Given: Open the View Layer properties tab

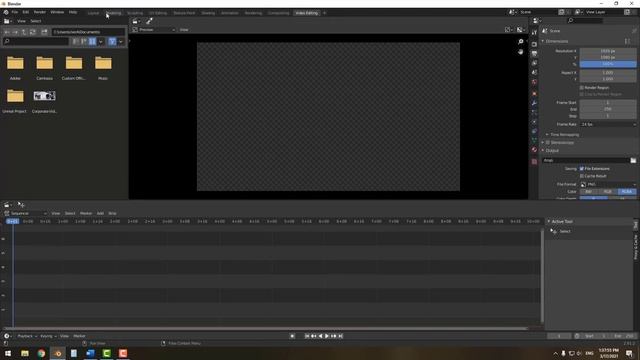Looking at the screenshot, I should pos(534,63).
